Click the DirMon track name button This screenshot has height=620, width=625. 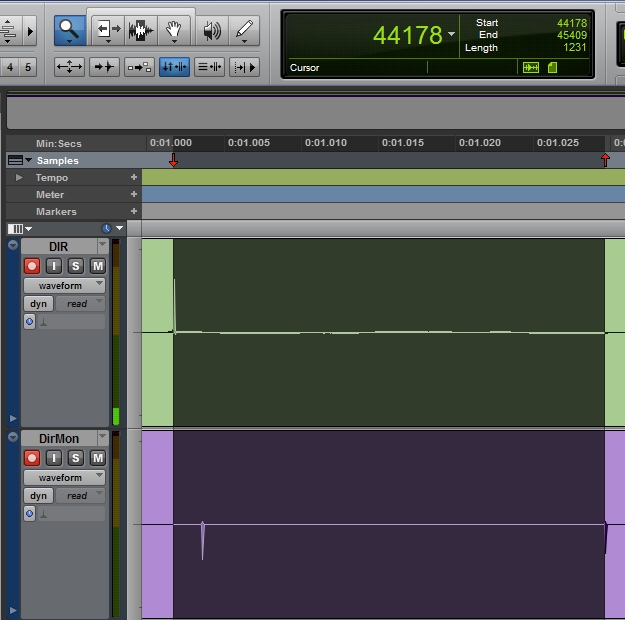click(x=58, y=438)
